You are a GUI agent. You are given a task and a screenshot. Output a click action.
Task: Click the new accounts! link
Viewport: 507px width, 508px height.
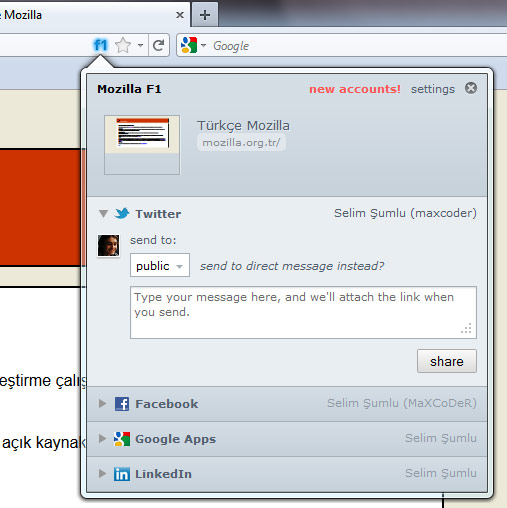click(x=355, y=89)
